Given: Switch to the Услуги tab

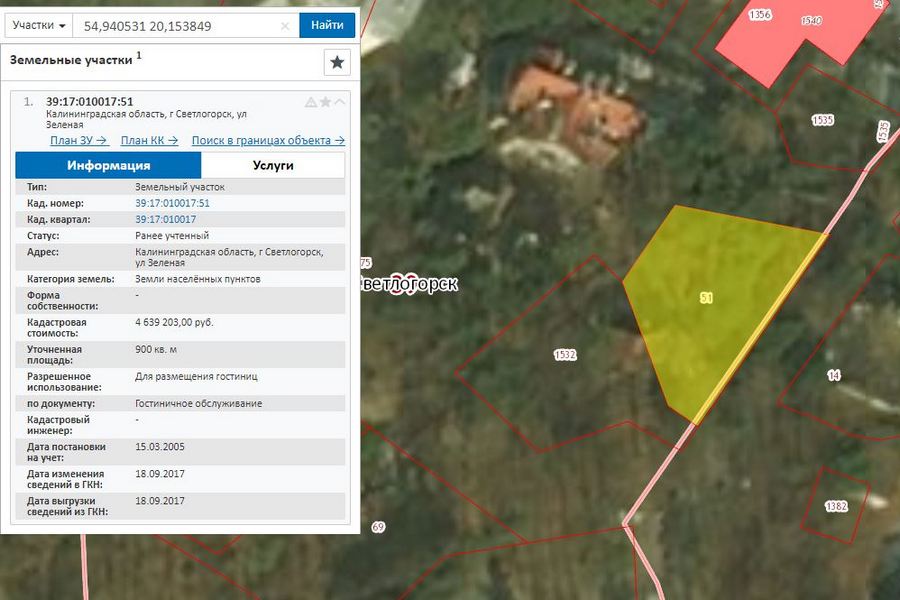Looking at the screenshot, I should 273,166.
